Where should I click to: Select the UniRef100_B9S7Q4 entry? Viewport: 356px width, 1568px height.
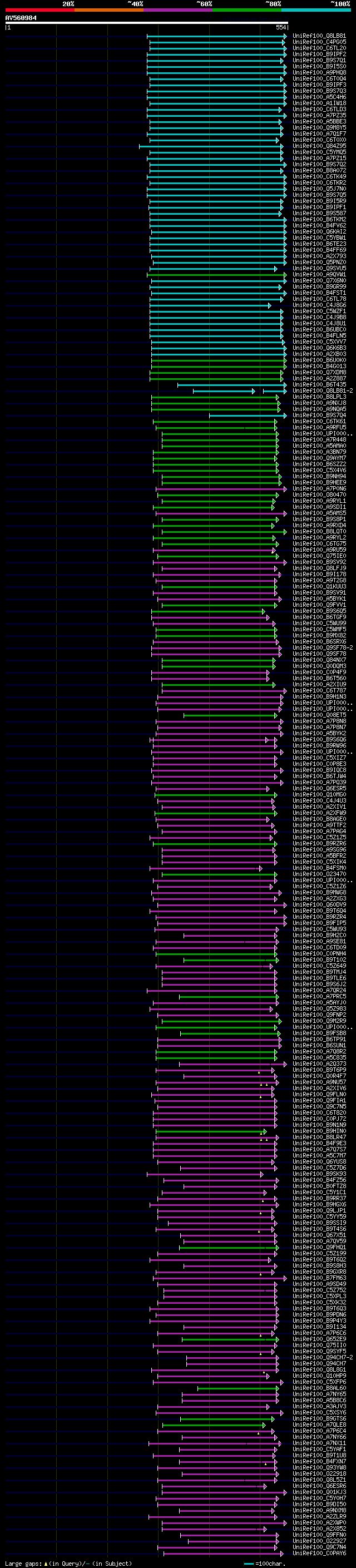point(319,416)
